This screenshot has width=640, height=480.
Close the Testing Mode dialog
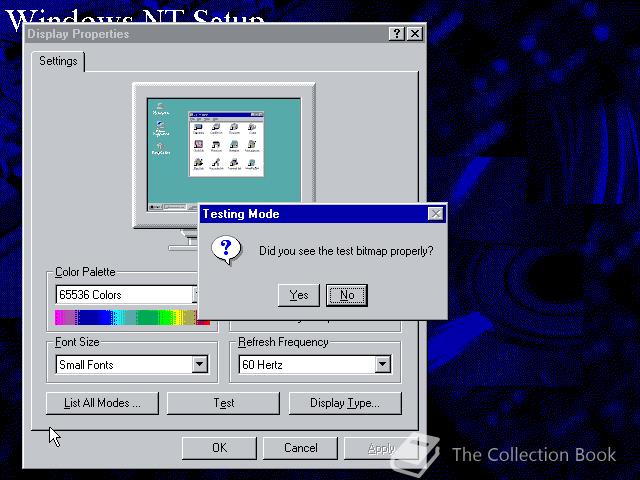pyautogui.click(x=436, y=214)
